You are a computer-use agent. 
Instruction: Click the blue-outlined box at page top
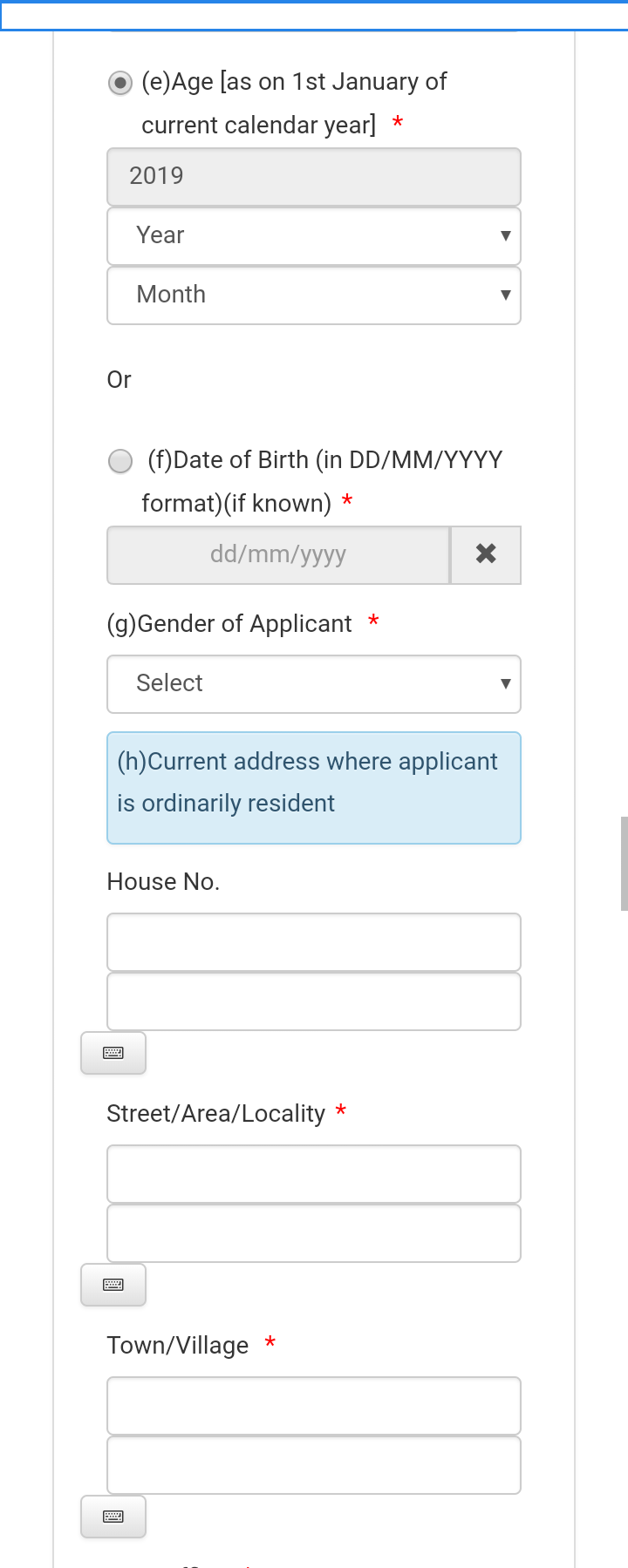click(x=314, y=16)
